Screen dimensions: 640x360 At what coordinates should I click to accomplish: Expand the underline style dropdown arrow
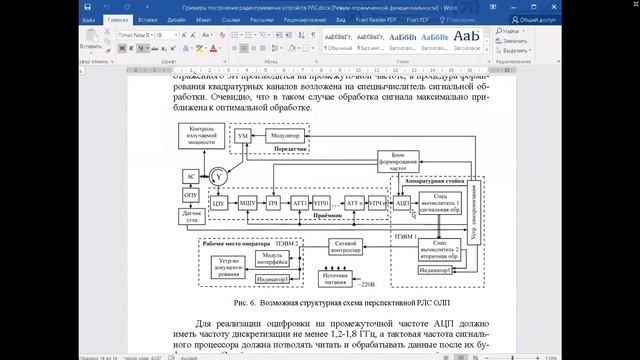147,49
